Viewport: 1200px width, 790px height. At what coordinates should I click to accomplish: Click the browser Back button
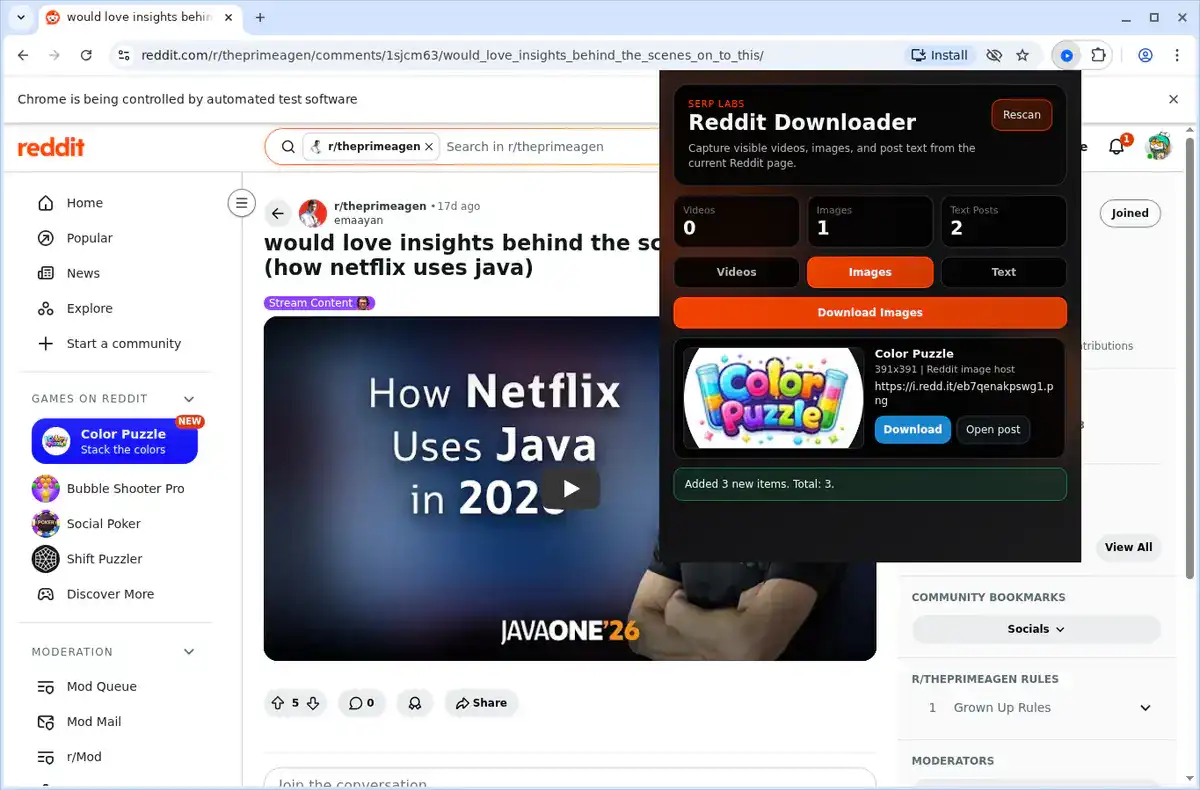[x=23, y=56]
